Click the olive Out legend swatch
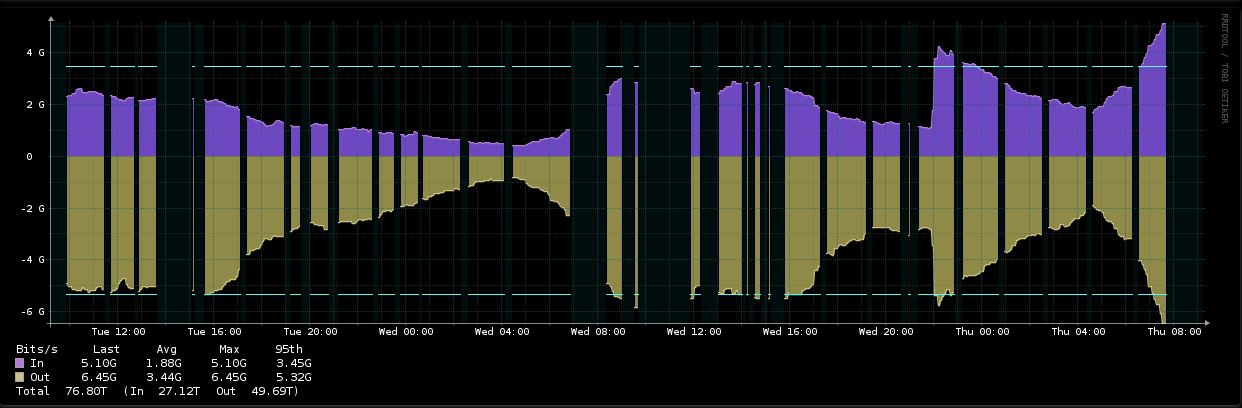 [x=21, y=377]
